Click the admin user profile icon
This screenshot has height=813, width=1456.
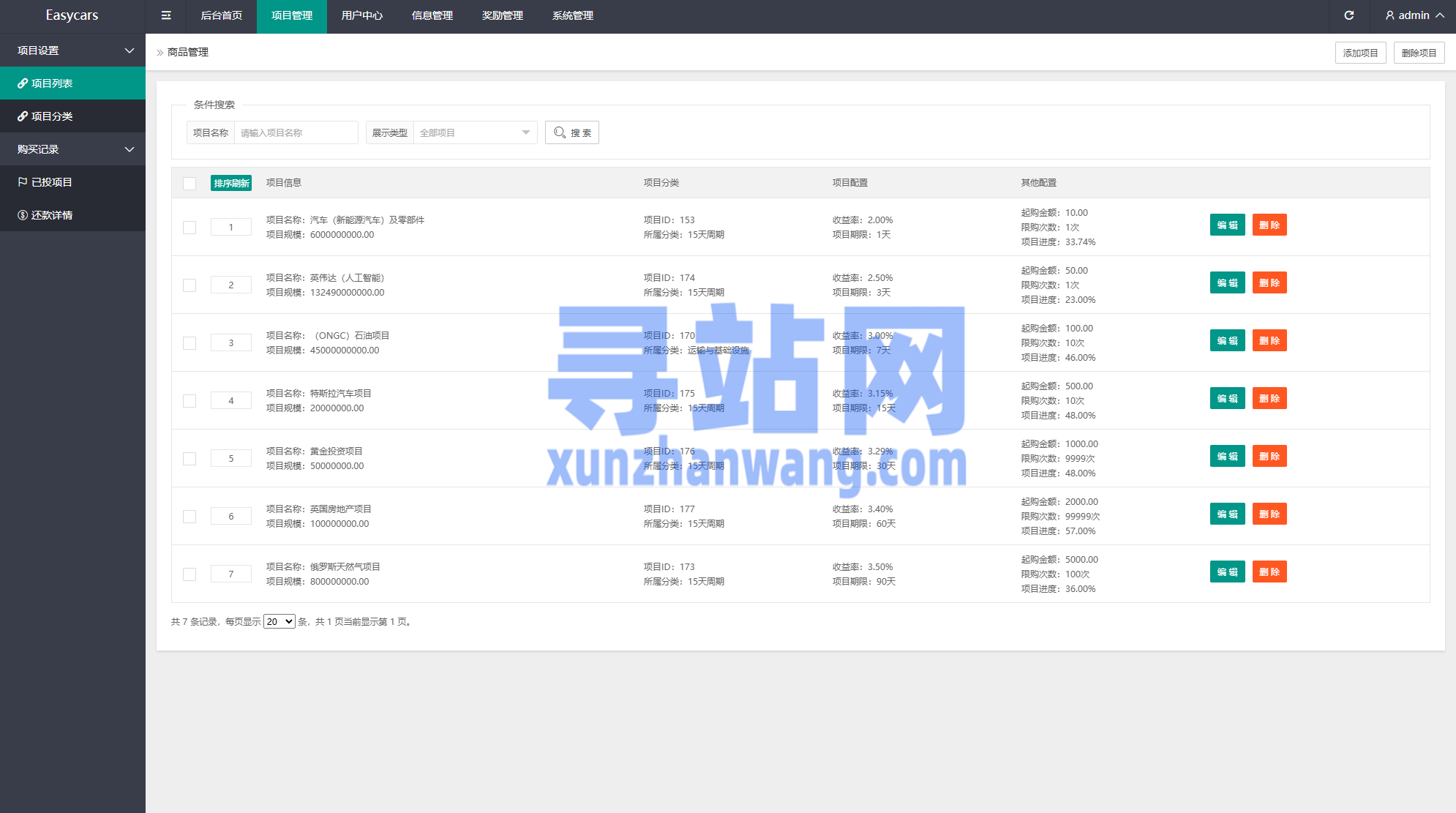pyautogui.click(x=1390, y=15)
